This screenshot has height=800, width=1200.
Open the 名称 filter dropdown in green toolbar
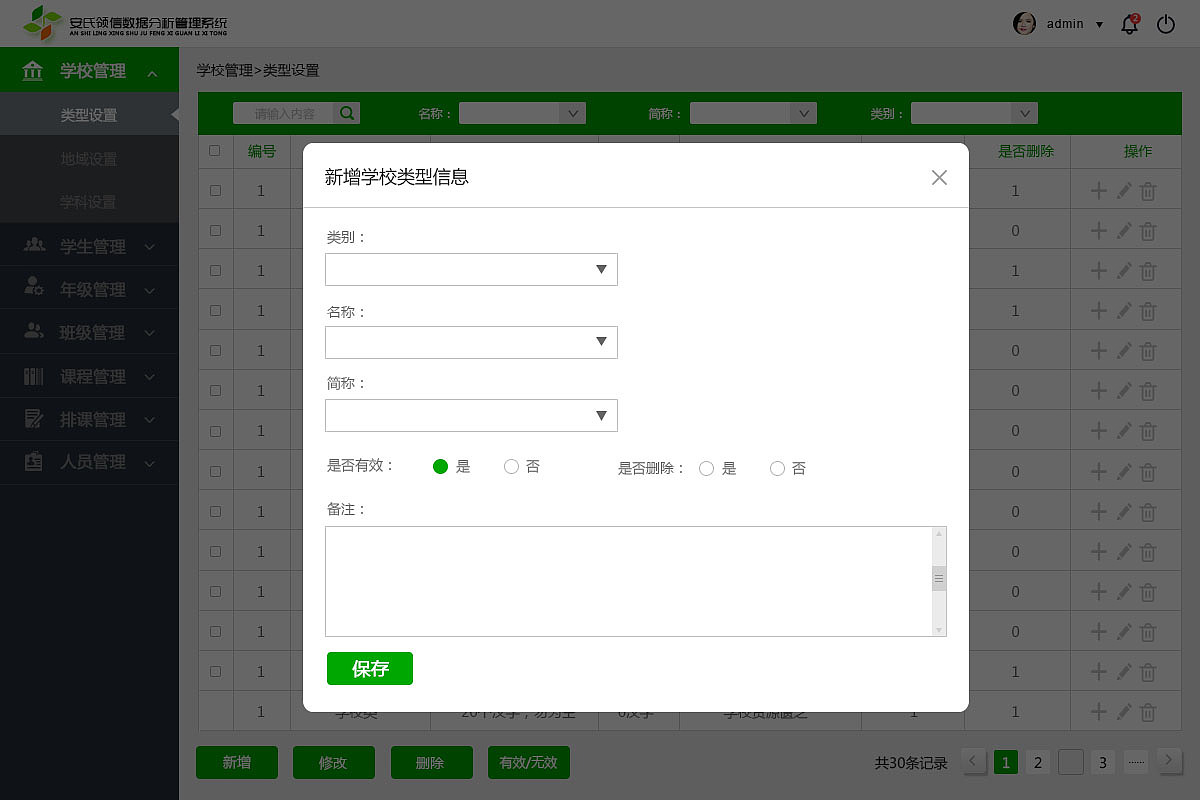pos(522,113)
